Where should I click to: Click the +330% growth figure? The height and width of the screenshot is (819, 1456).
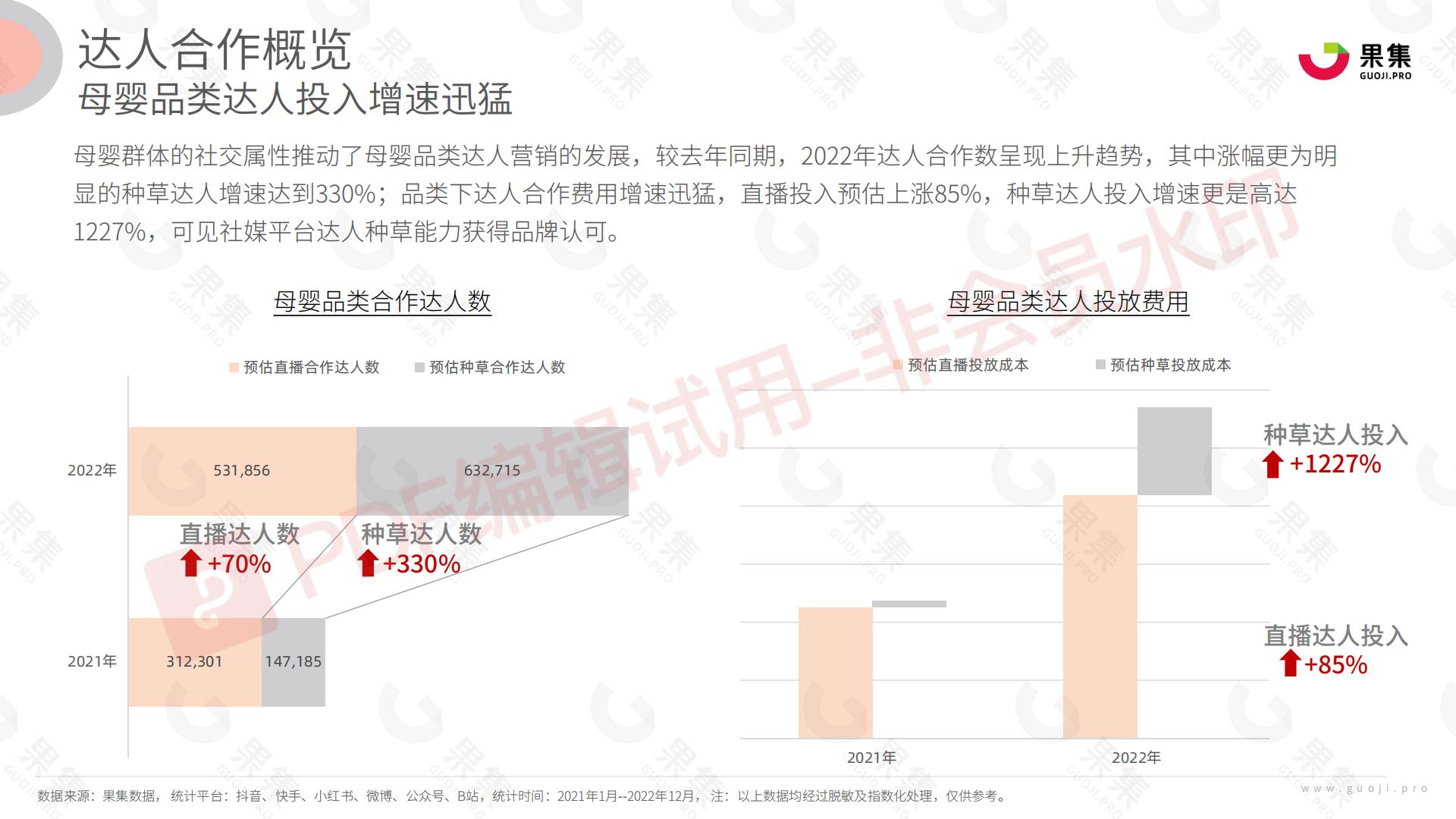[x=422, y=564]
